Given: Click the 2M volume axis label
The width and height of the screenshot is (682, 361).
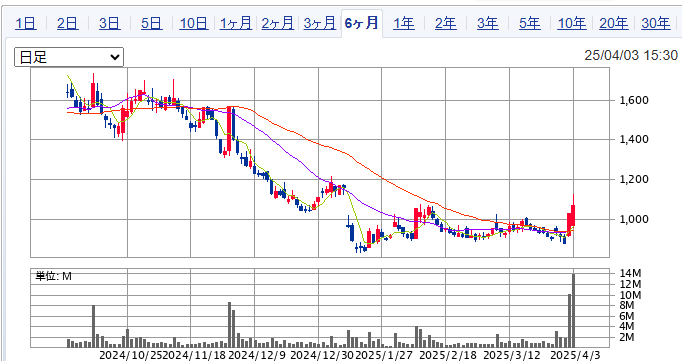Looking at the screenshot, I should (627, 337).
